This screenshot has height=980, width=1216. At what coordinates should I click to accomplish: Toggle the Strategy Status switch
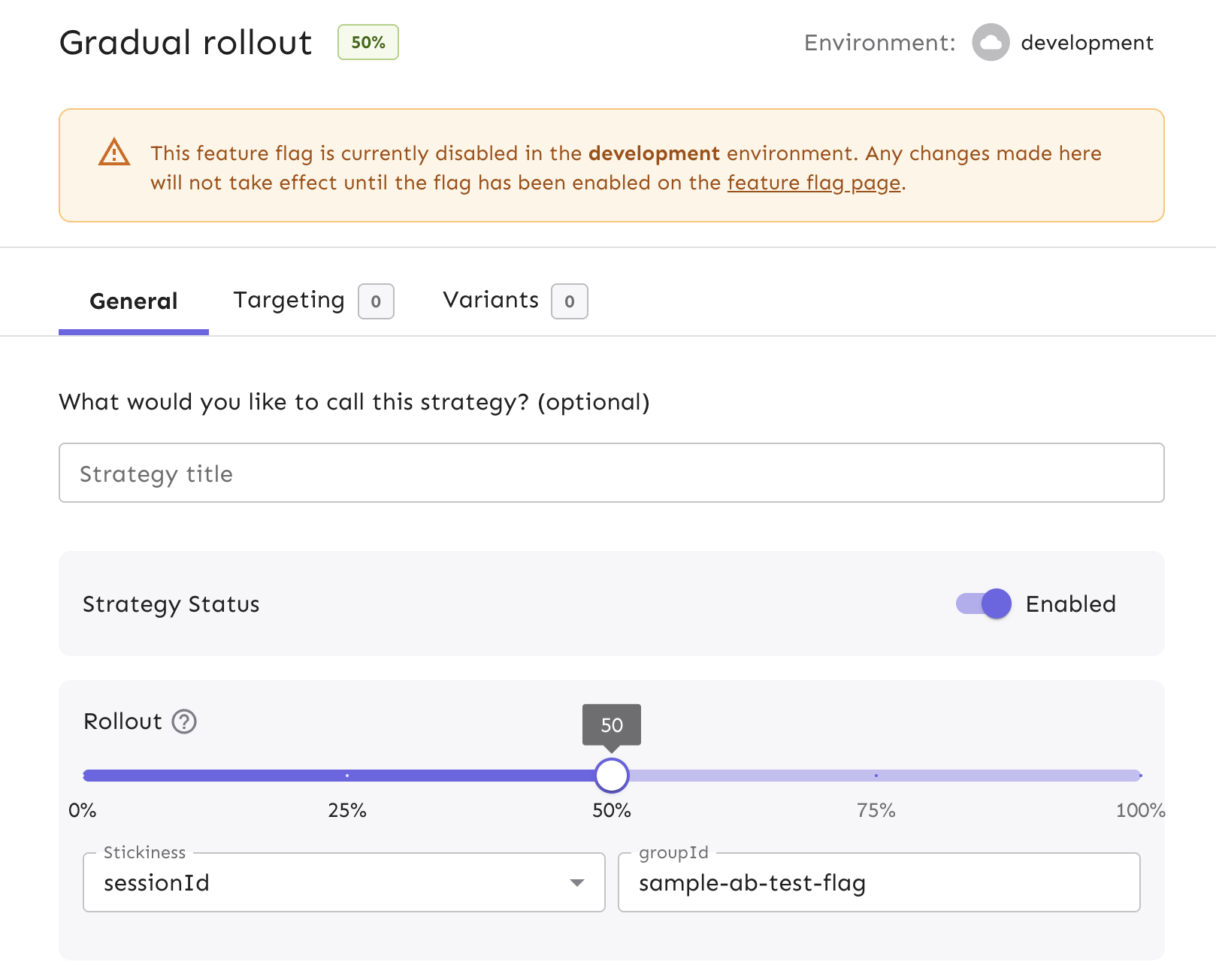[x=984, y=603]
